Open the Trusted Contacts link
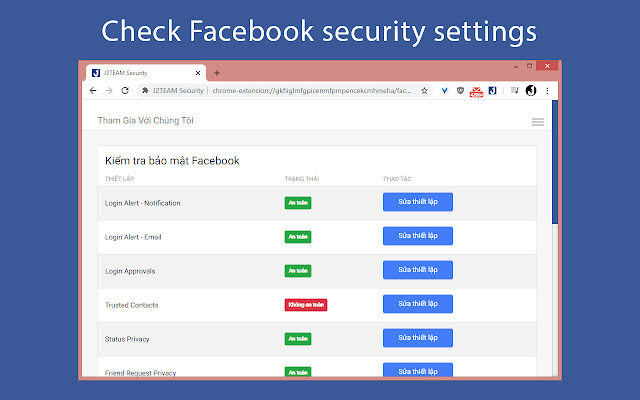 (x=132, y=305)
